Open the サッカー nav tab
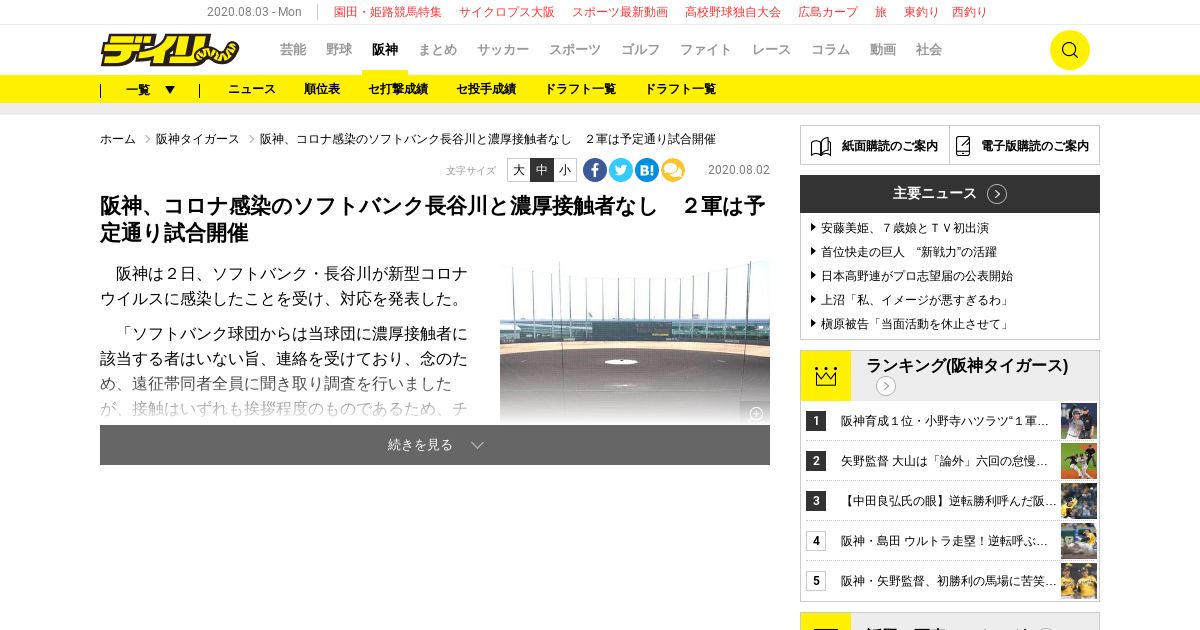The height and width of the screenshot is (630, 1200). [503, 49]
